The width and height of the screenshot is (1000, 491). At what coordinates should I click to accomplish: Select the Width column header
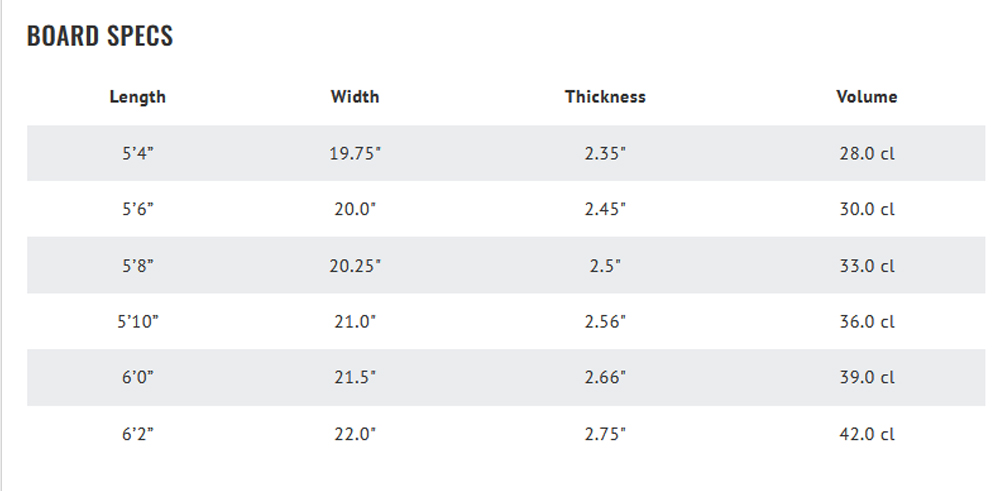pos(355,97)
